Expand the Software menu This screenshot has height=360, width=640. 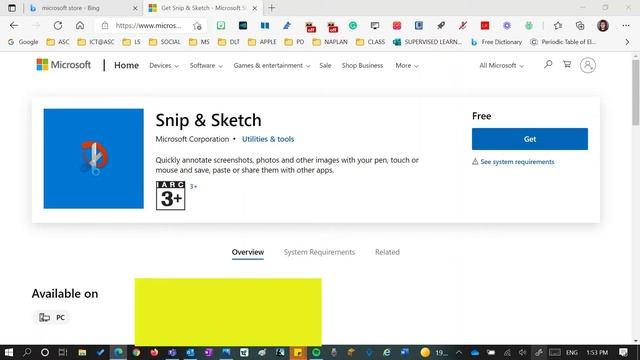click(x=206, y=65)
